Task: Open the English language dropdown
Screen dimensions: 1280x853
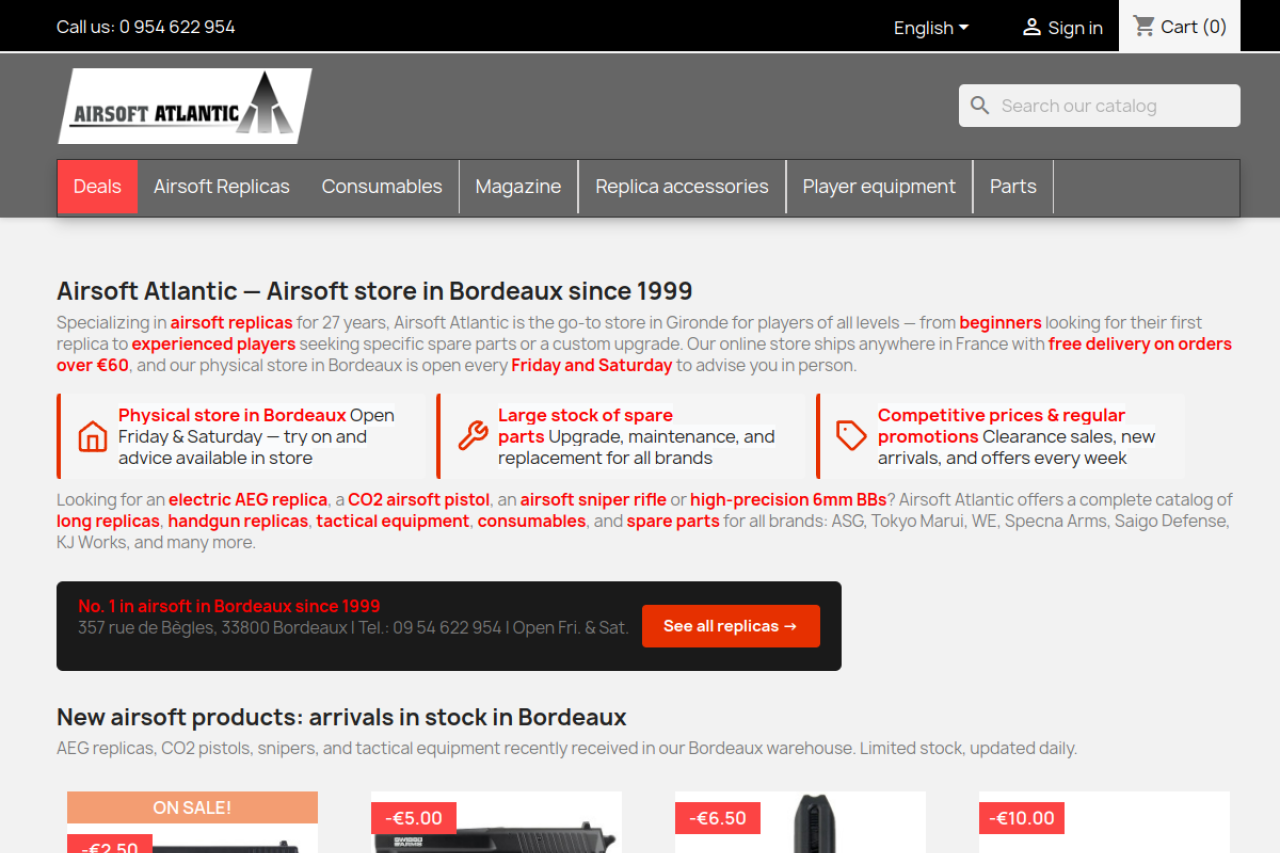Action: point(931,28)
